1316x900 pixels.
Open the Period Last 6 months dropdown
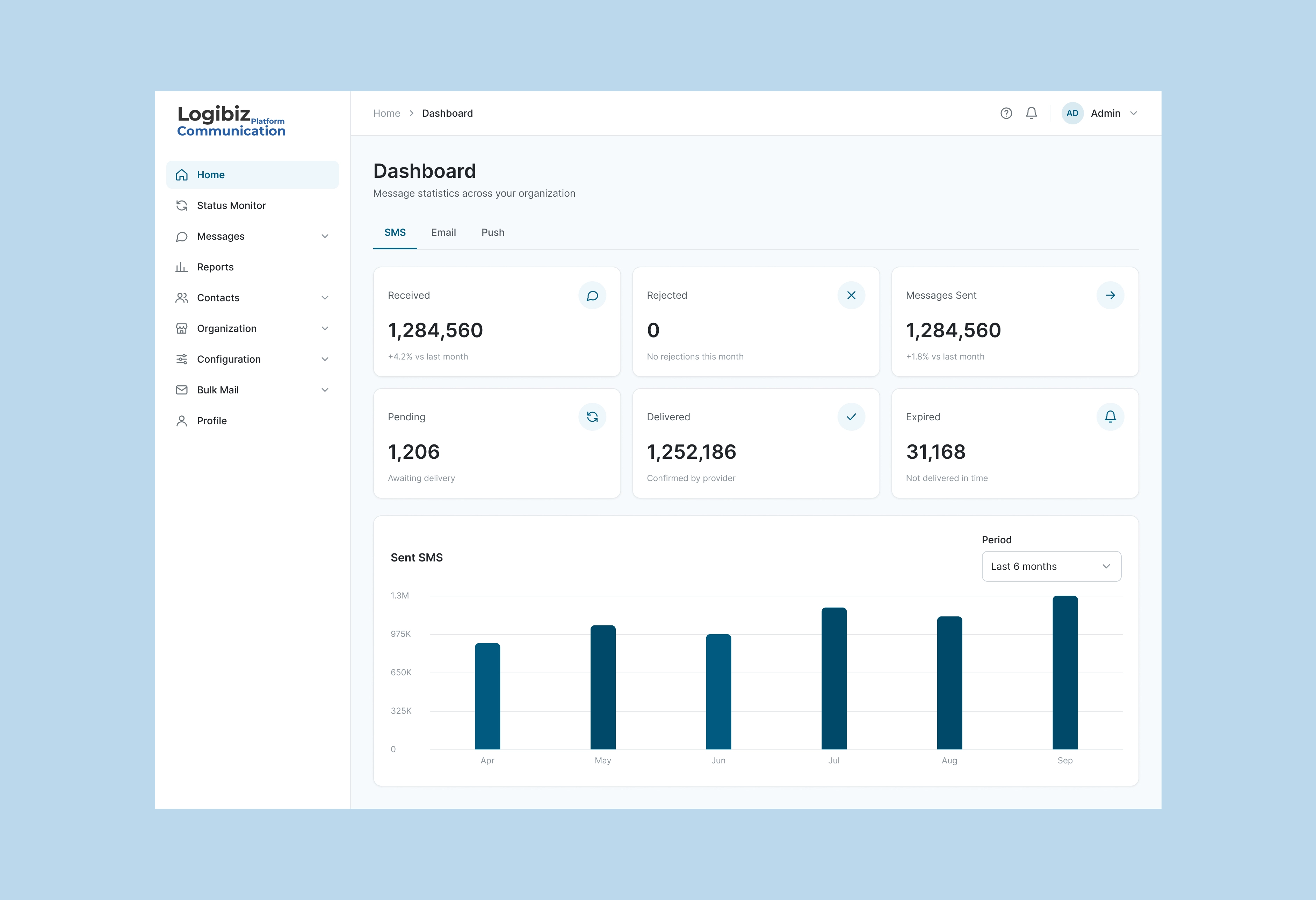[1051, 566]
